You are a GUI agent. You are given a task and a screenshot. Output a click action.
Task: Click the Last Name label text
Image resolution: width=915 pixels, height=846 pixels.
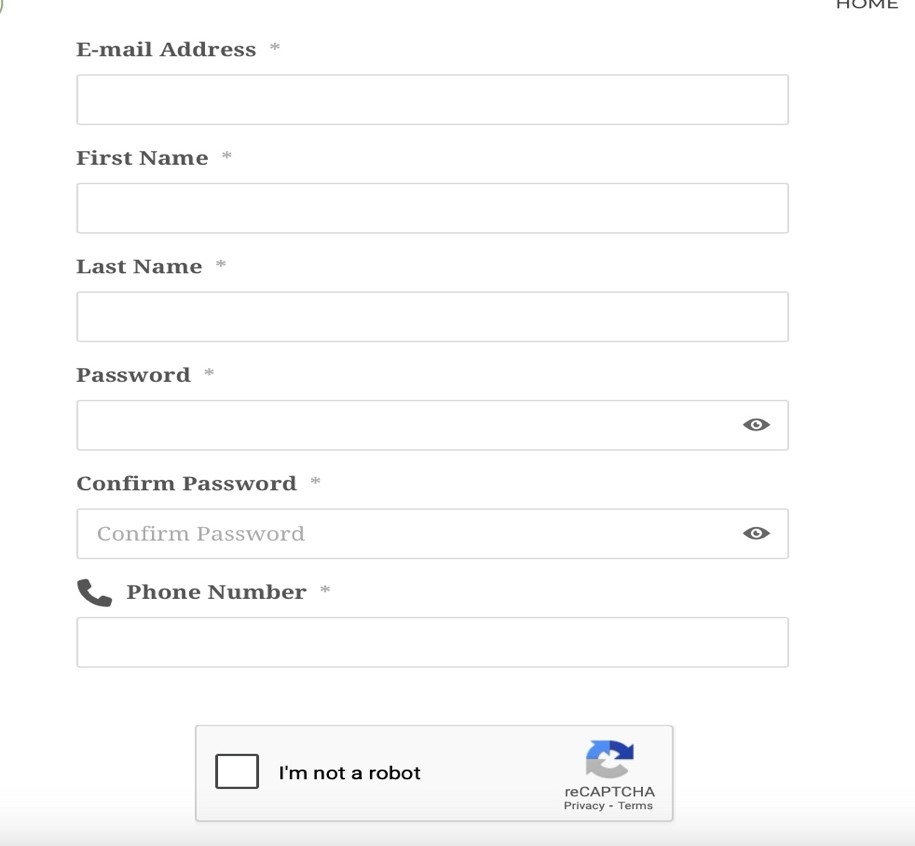pos(139,267)
